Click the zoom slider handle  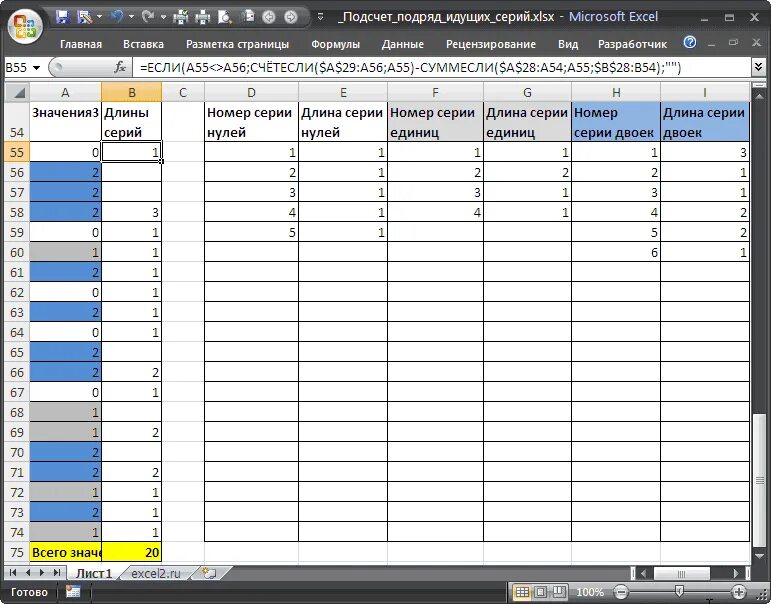point(679,592)
